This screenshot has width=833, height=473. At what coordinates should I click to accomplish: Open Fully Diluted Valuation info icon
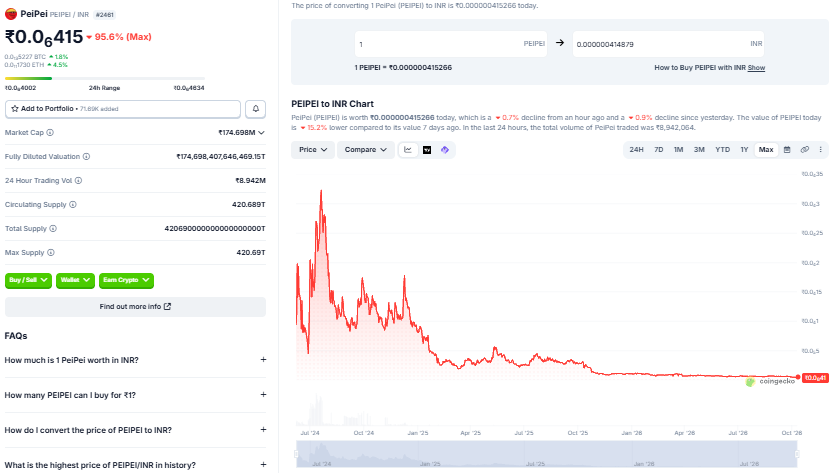click(x=86, y=156)
